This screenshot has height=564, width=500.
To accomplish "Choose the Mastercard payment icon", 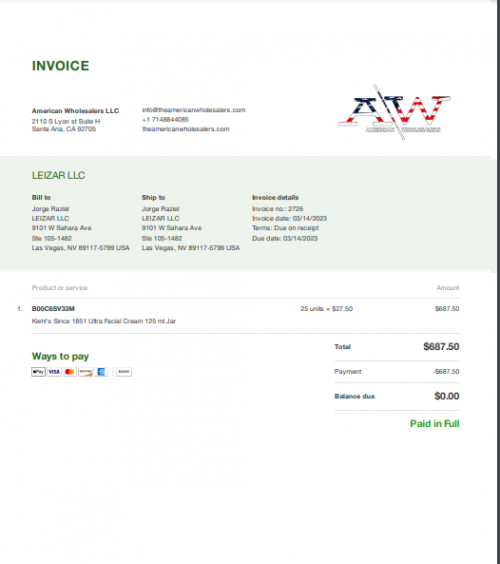I will pos(70,372).
